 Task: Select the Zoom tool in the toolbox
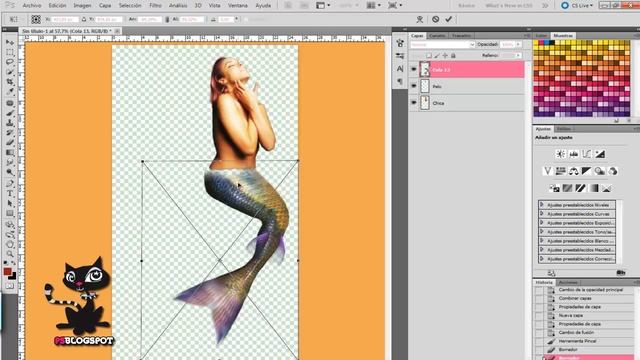click(x=10, y=254)
